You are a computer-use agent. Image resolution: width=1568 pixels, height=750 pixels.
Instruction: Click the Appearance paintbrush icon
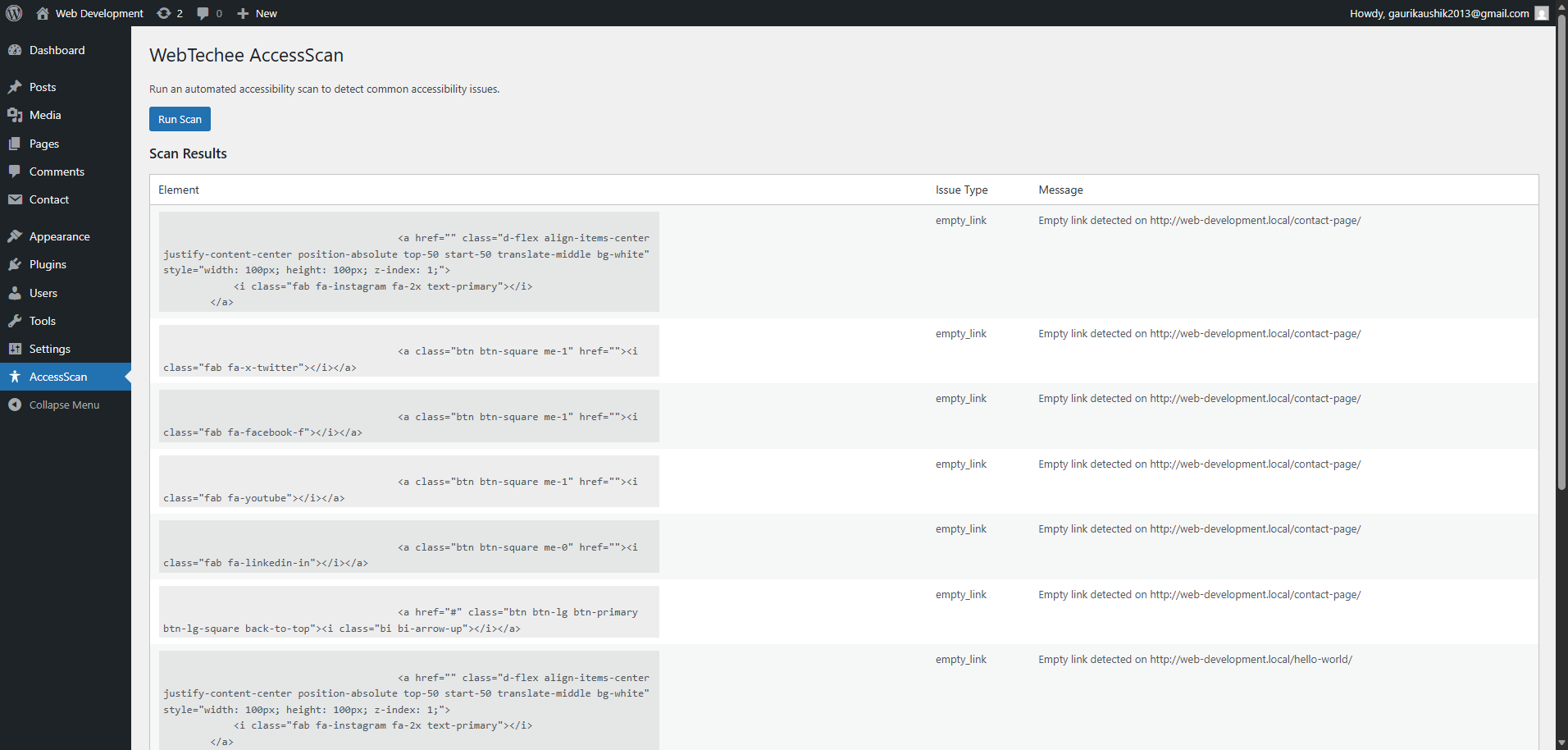[x=15, y=236]
